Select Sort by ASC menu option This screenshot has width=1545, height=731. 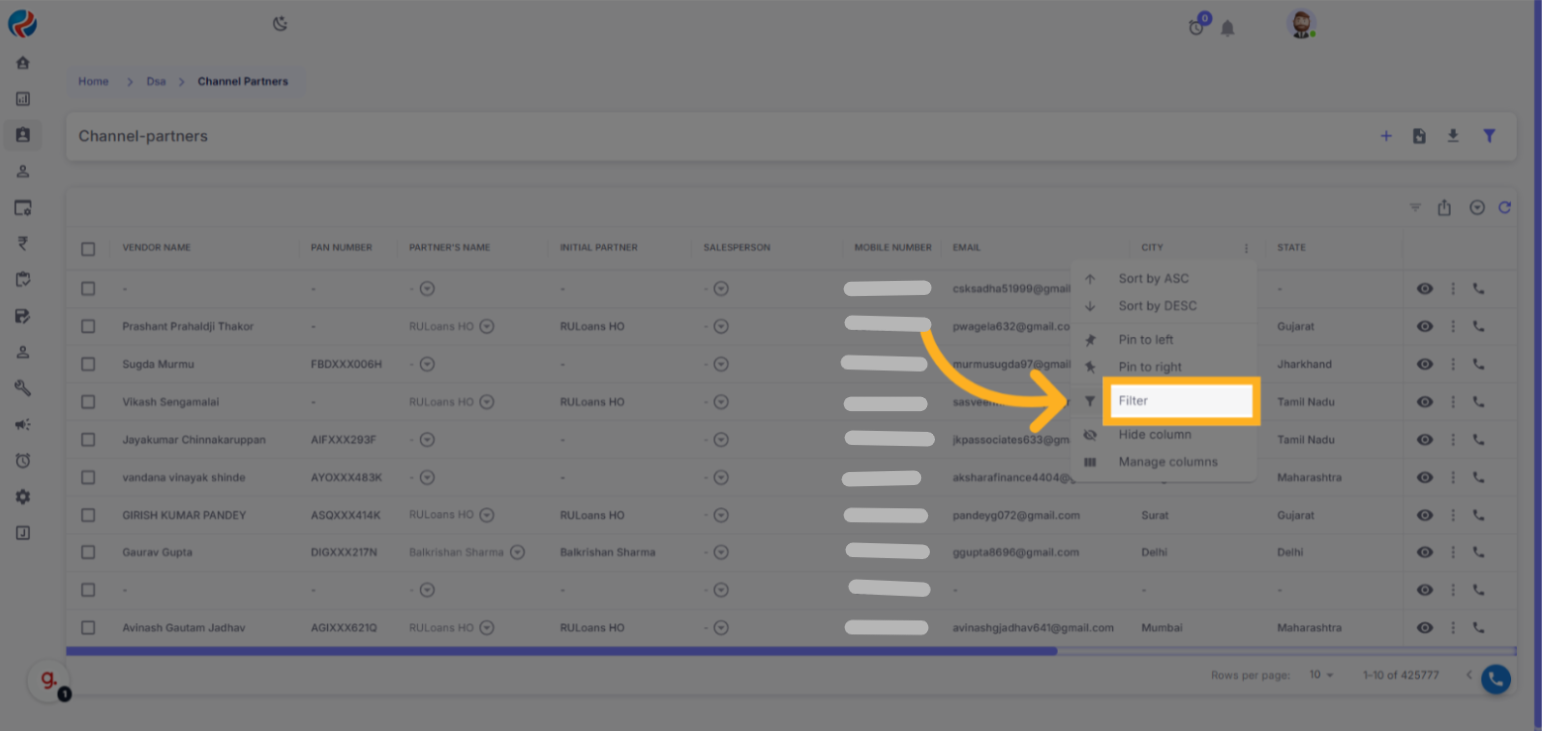pos(1153,279)
